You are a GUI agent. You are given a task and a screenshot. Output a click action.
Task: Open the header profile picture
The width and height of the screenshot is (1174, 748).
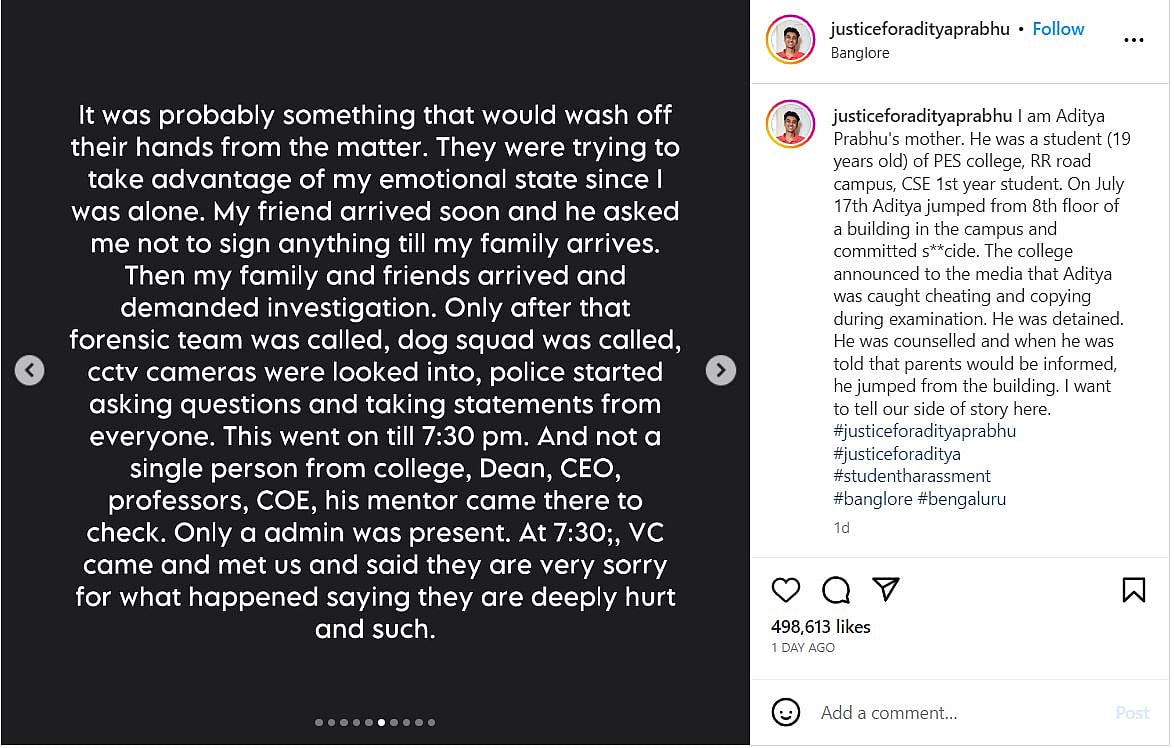point(790,40)
